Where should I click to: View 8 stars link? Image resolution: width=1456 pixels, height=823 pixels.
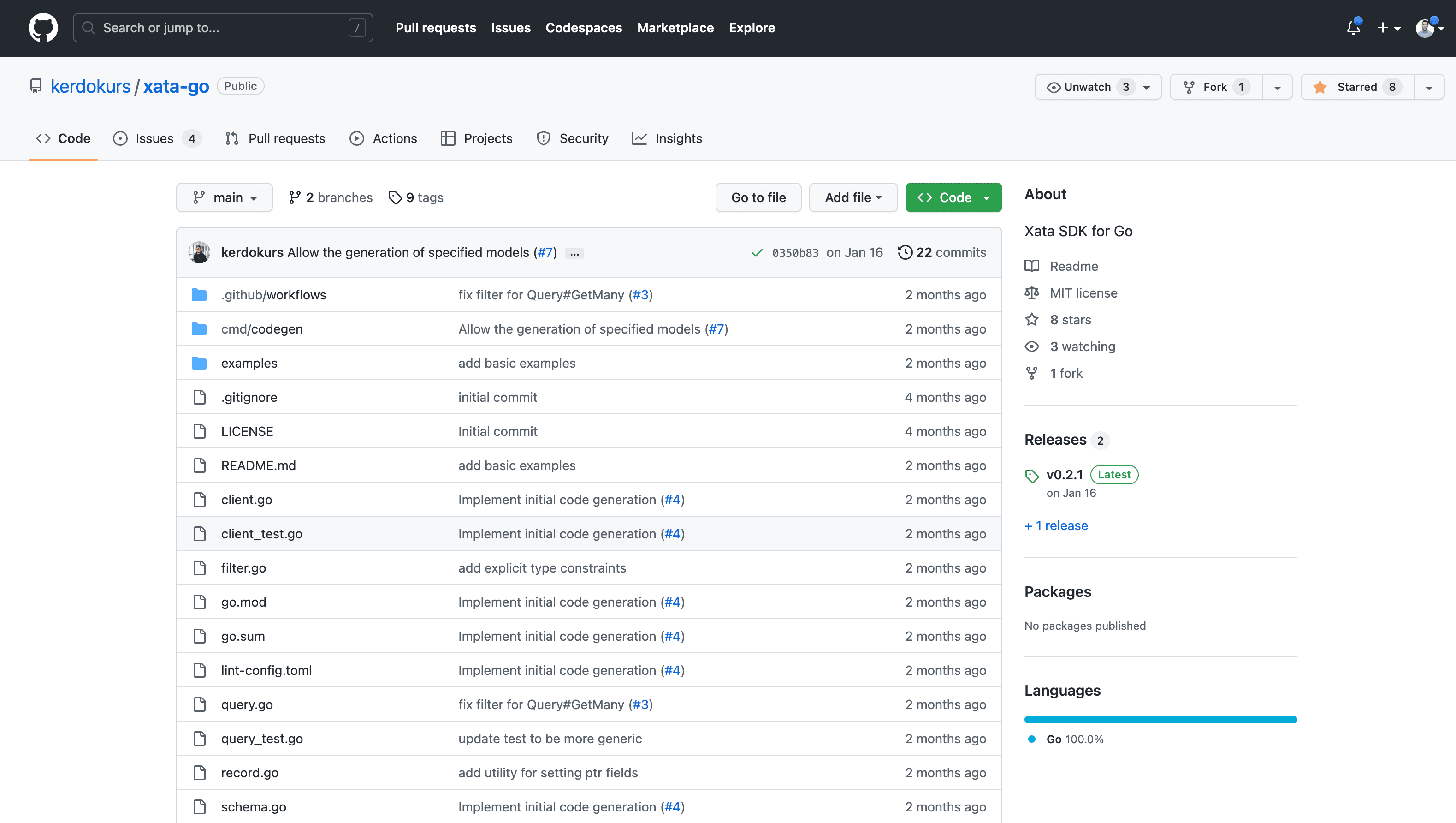(1058, 320)
